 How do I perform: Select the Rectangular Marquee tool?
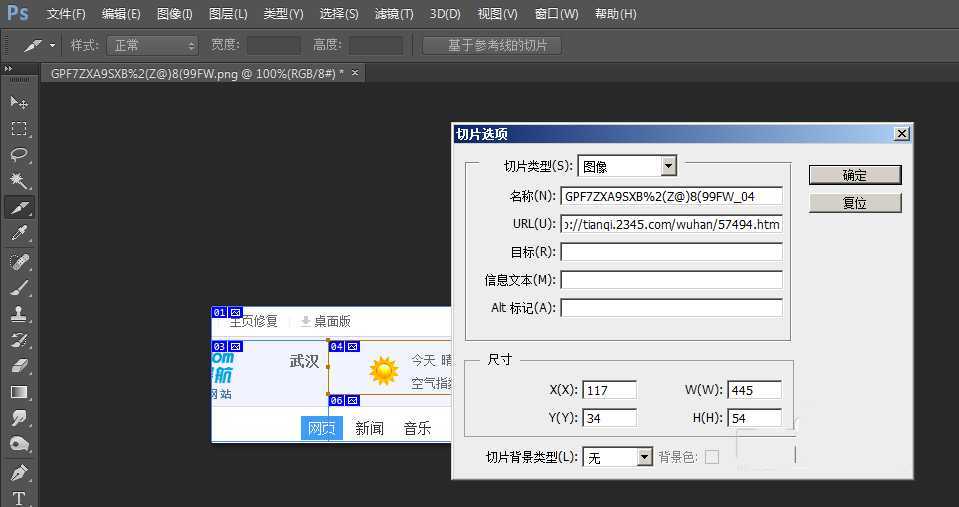19,129
